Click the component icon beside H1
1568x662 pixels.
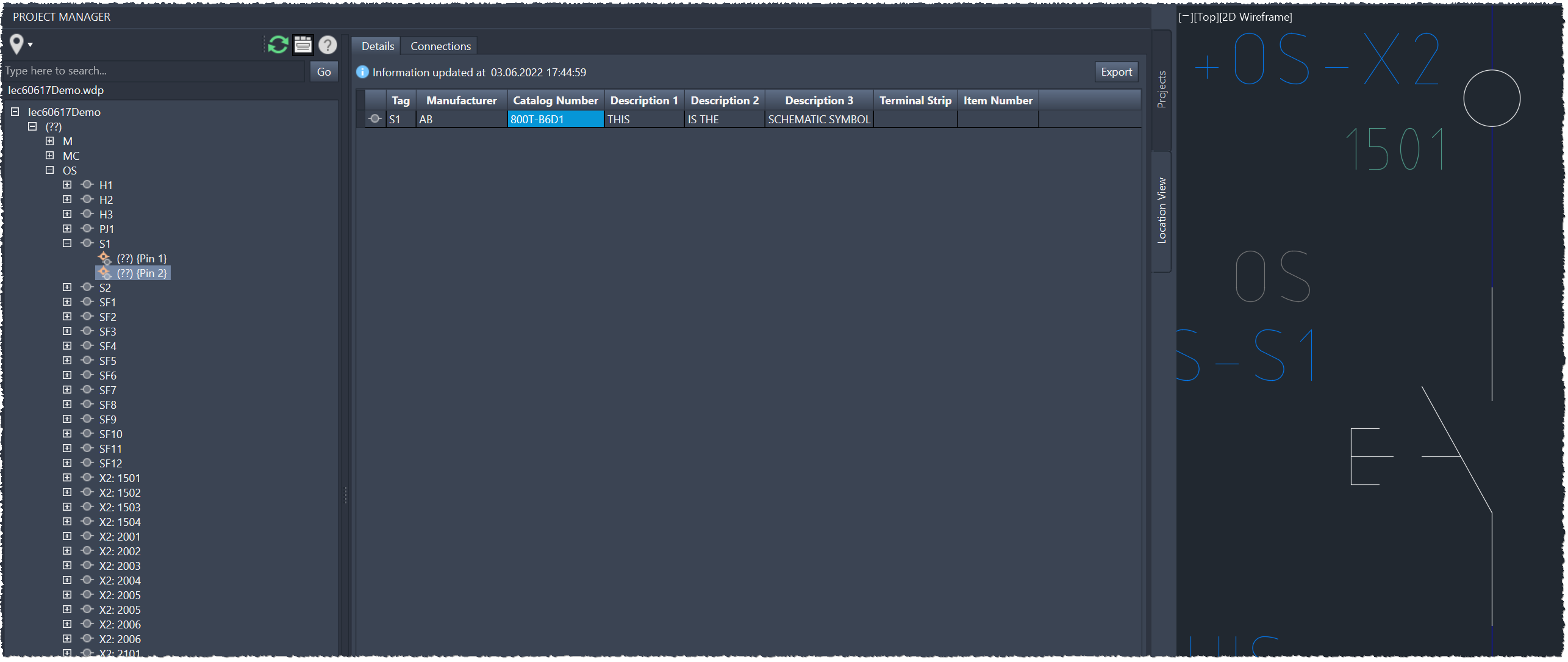[x=87, y=184]
